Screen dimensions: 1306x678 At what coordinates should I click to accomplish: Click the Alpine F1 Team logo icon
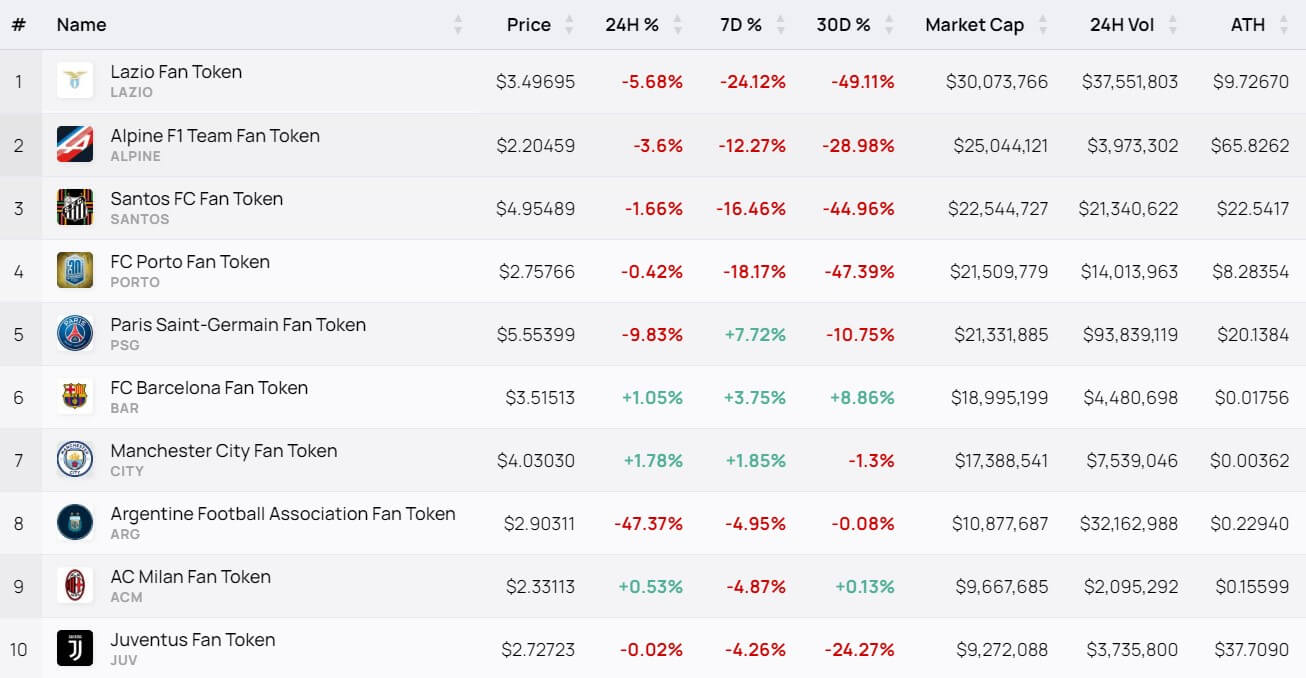click(x=75, y=144)
